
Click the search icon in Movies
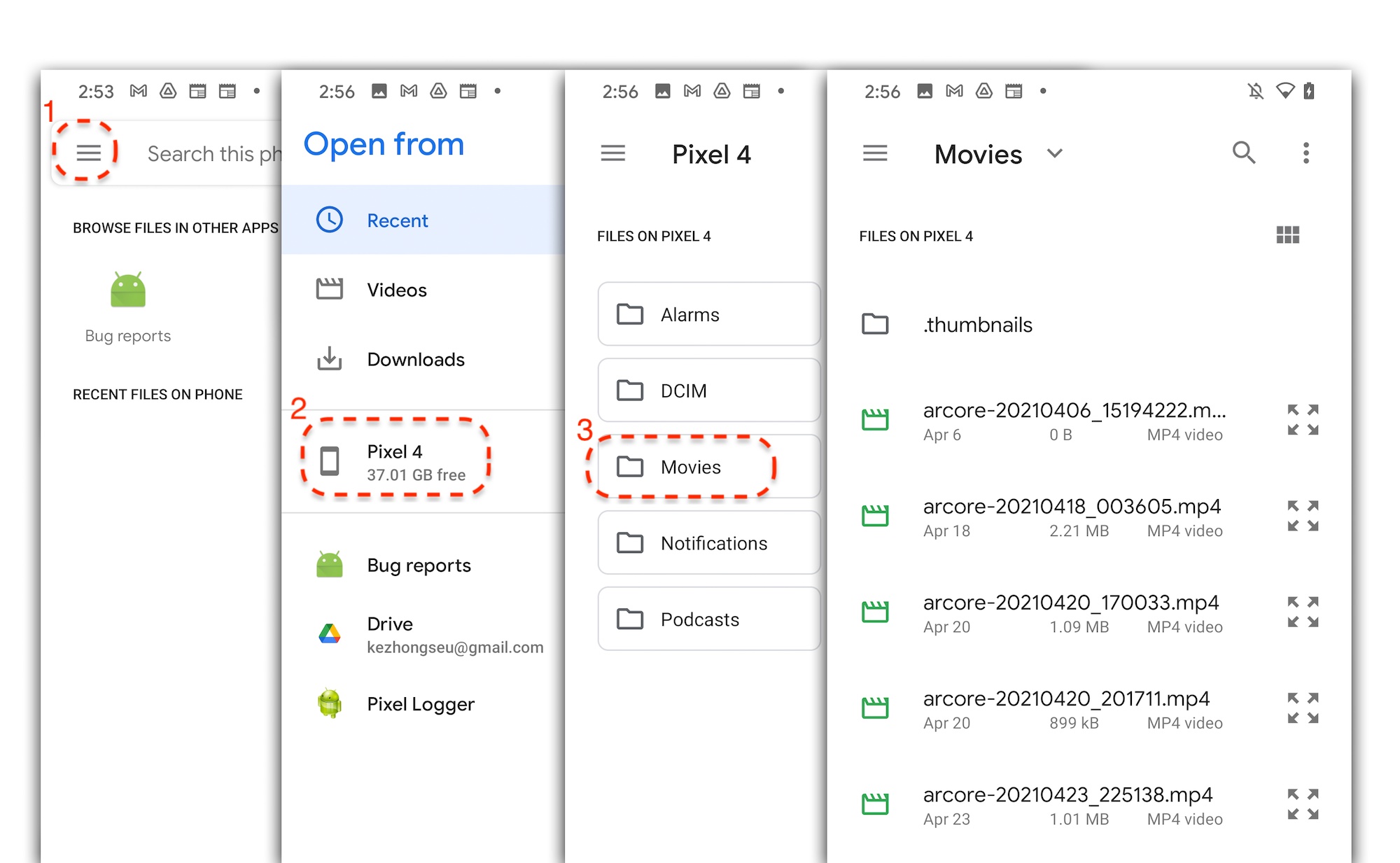tap(1244, 155)
